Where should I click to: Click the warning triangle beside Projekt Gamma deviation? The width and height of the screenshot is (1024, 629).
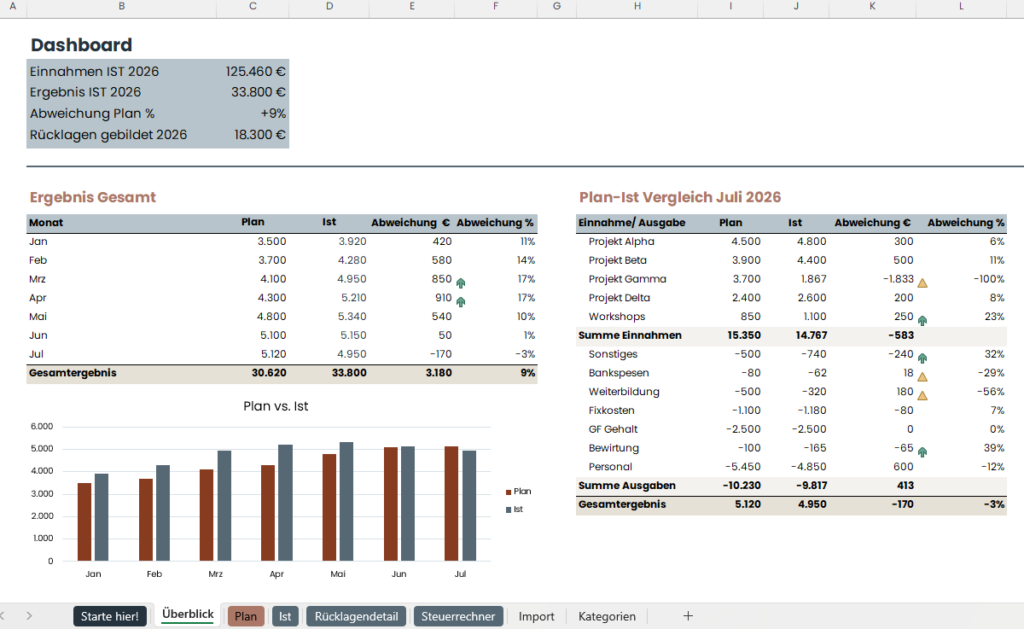click(x=922, y=283)
